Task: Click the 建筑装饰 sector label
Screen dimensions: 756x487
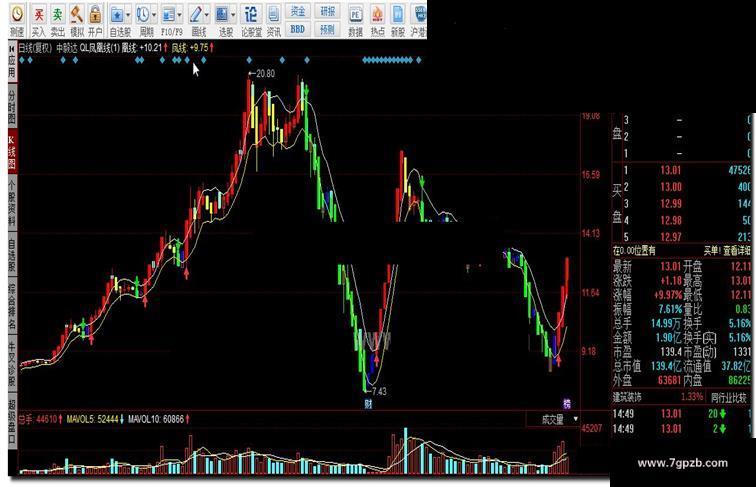Action: [x=627, y=398]
